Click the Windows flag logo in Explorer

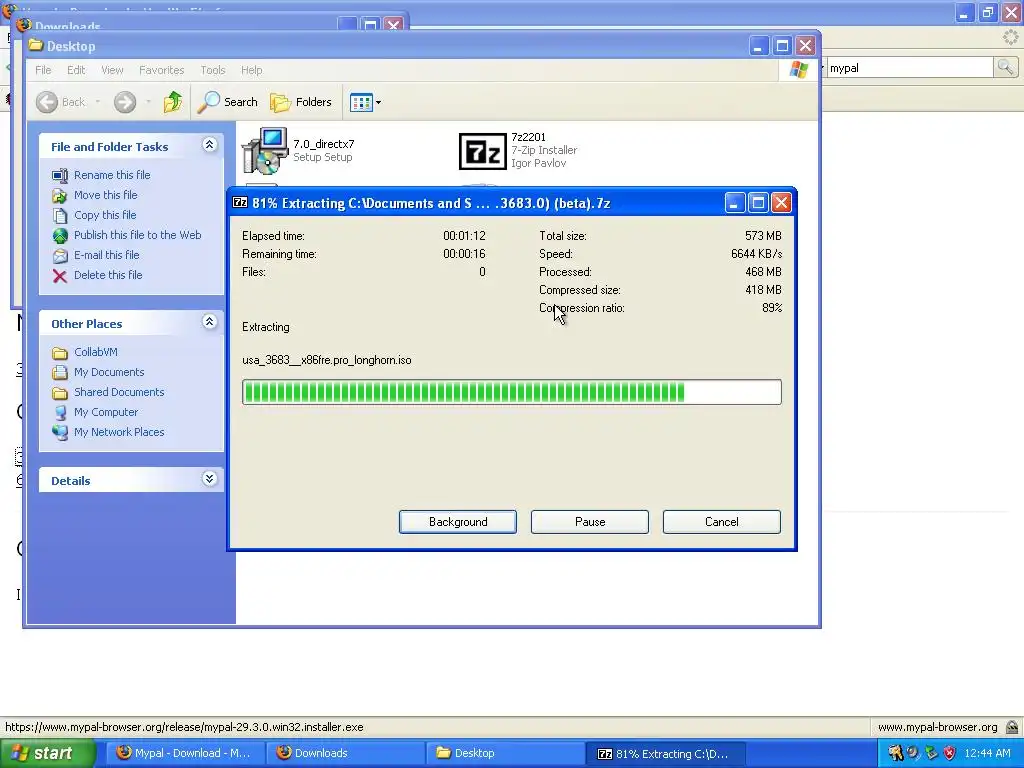click(798, 69)
